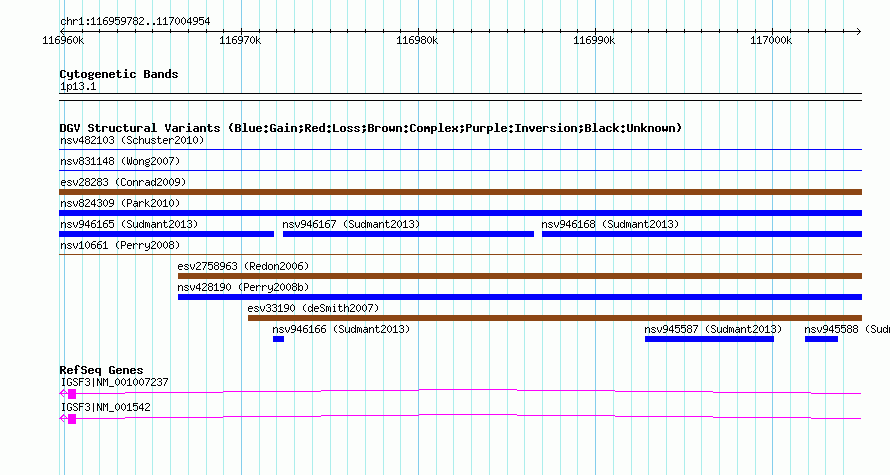Select the short blue nsv946166 bar

coord(278,339)
